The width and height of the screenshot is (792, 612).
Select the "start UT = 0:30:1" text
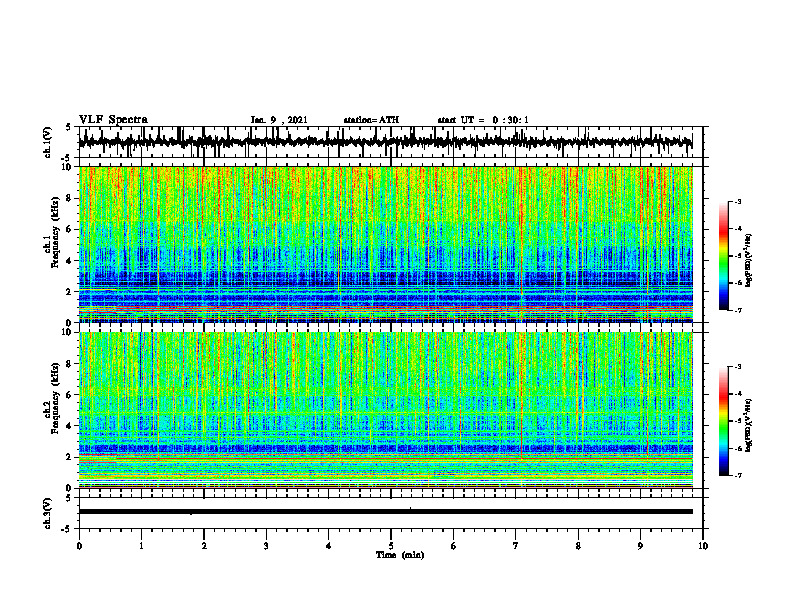point(483,120)
